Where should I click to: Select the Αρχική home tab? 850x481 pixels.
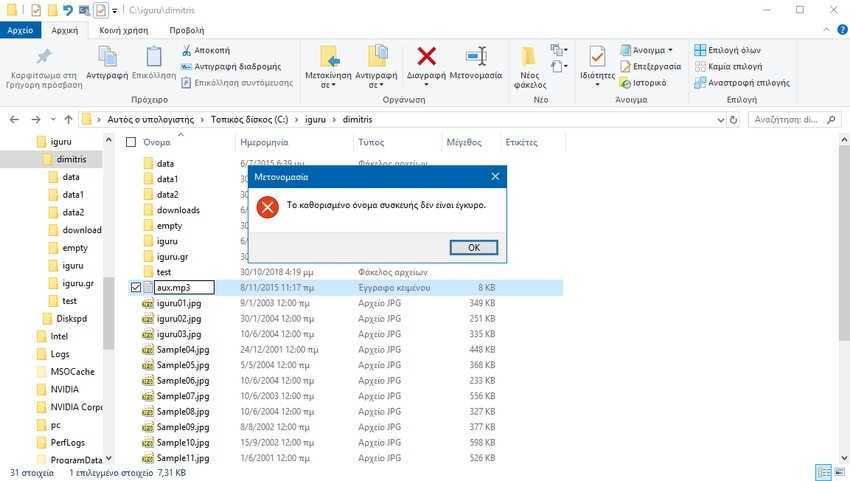[65, 30]
